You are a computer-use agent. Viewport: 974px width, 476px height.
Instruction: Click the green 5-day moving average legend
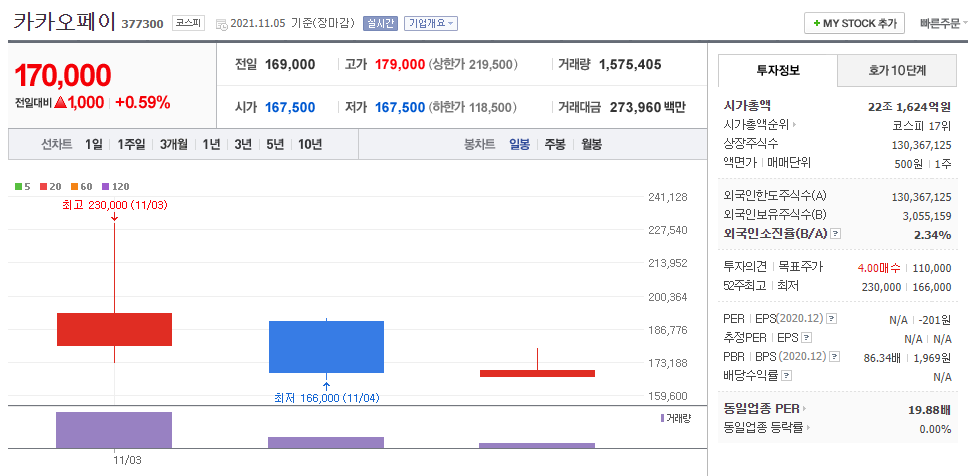[x=23, y=186]
